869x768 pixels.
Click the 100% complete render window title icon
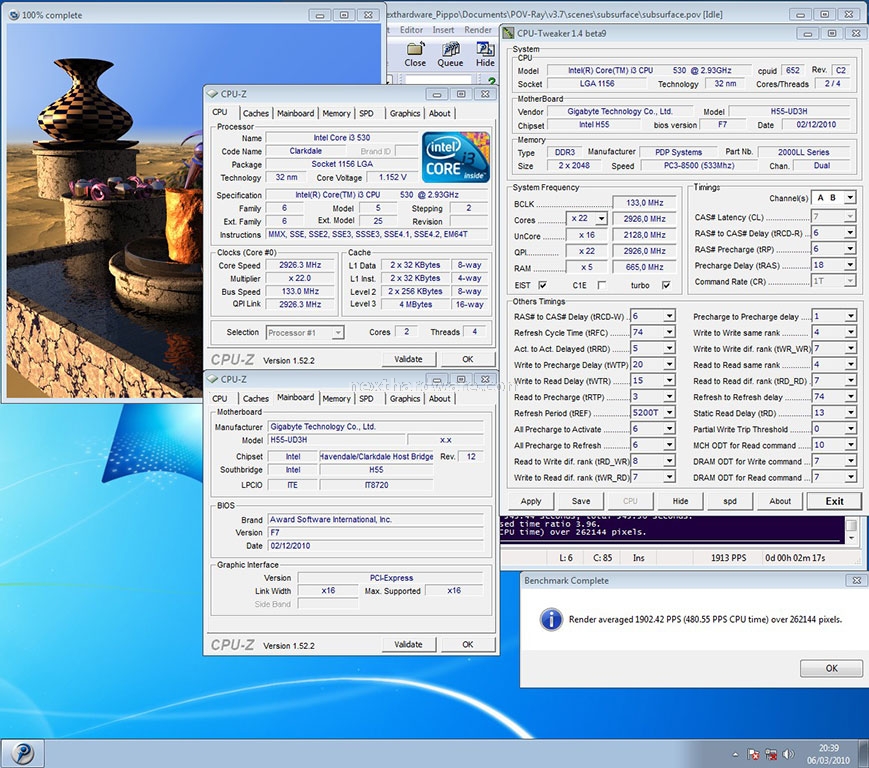[14, 15]
